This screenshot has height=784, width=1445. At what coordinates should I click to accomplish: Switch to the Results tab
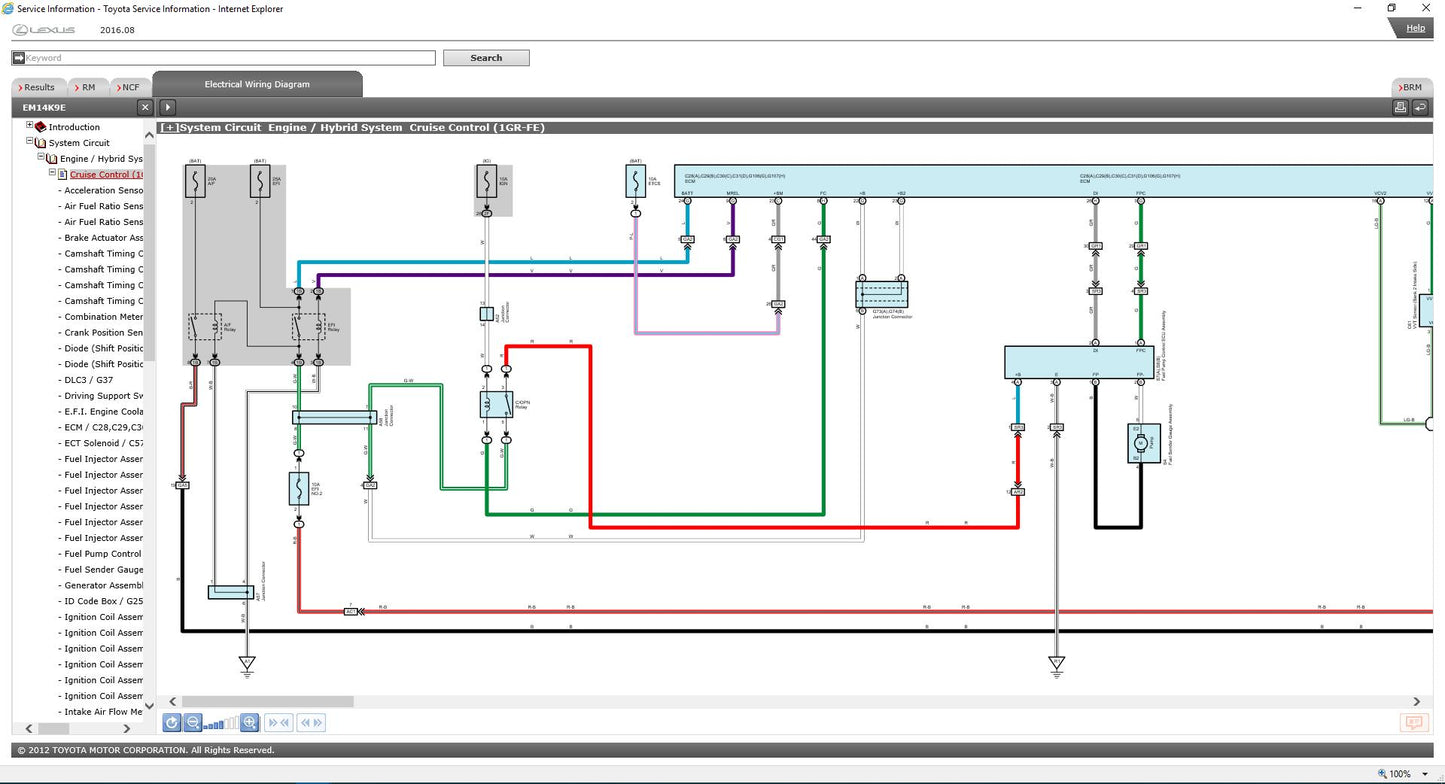[39, 87]
